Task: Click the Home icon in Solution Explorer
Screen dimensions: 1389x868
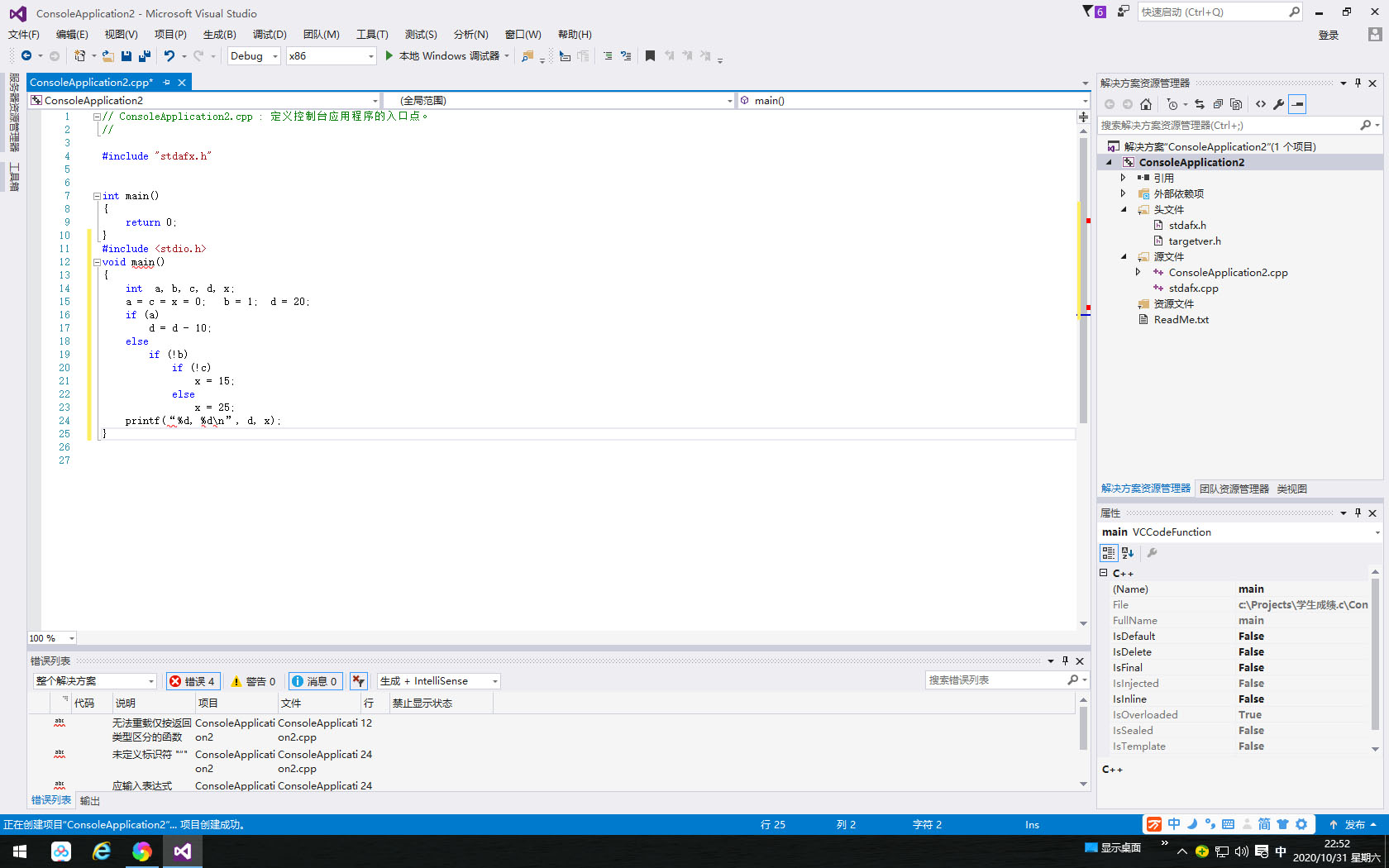Action: [x=1145, y=104]
